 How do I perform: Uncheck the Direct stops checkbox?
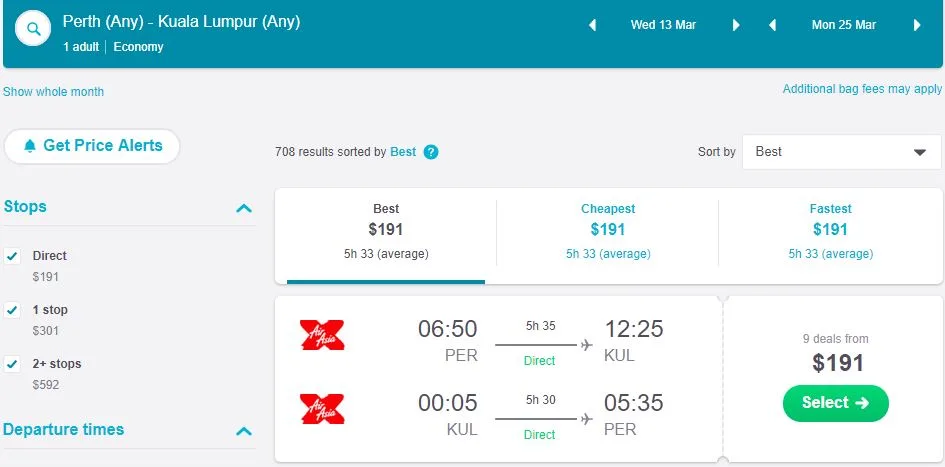pyautogui.click(x=13, y=256)
